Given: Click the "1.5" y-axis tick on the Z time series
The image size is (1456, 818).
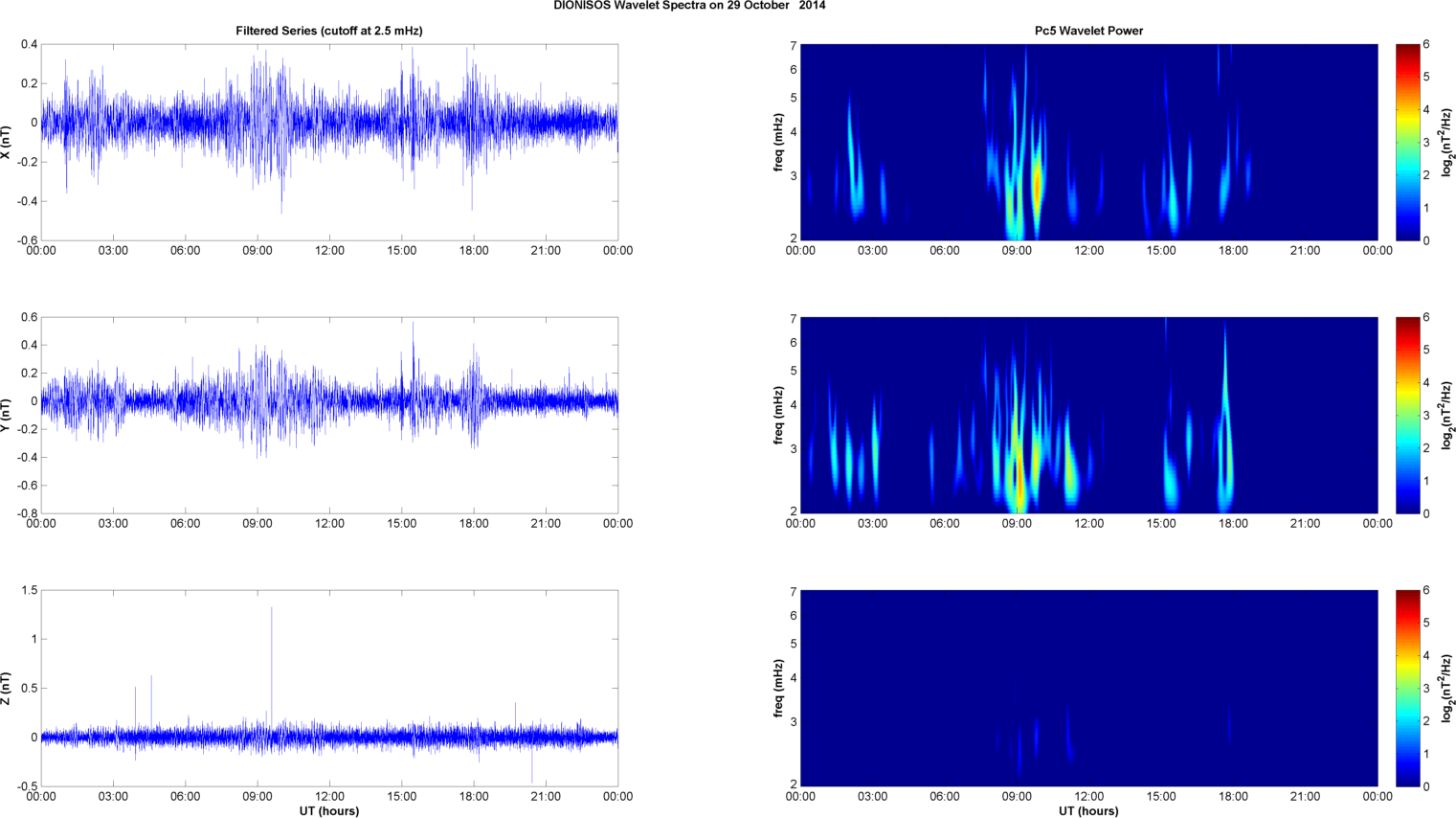Looking at the screenshot, I should pos(29,591).
